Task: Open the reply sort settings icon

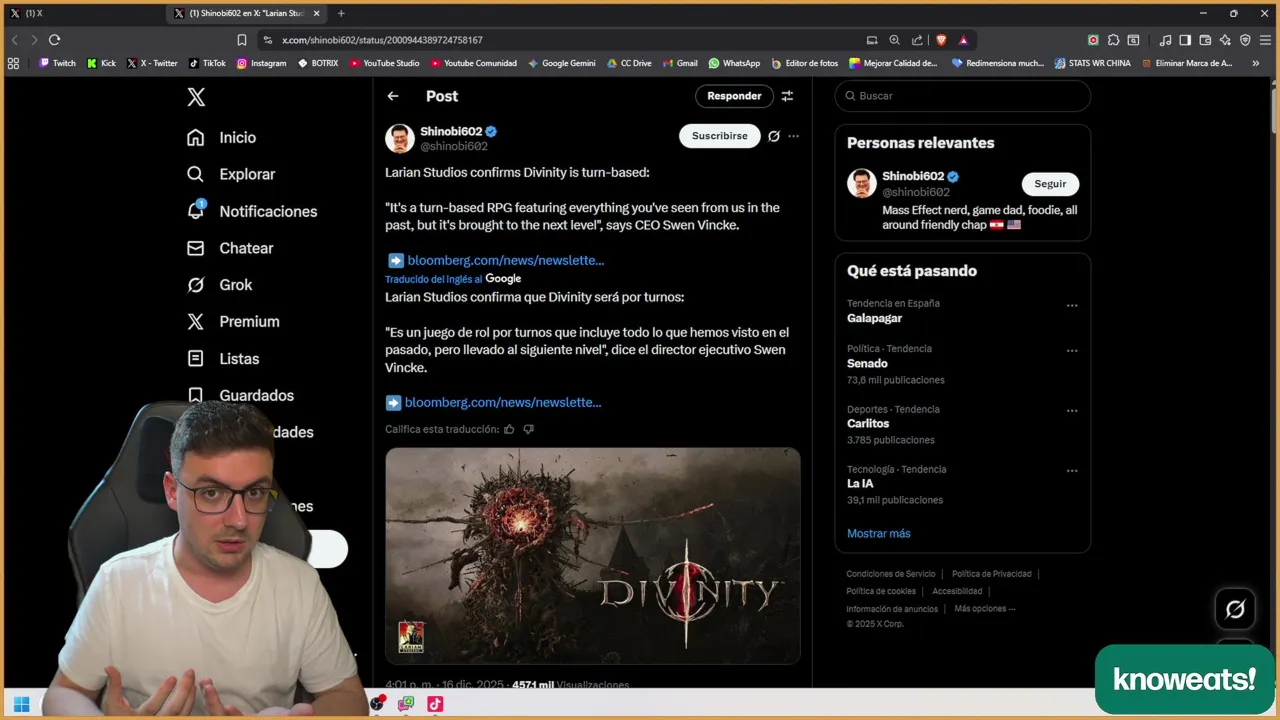Action: [x=787, y=96]
